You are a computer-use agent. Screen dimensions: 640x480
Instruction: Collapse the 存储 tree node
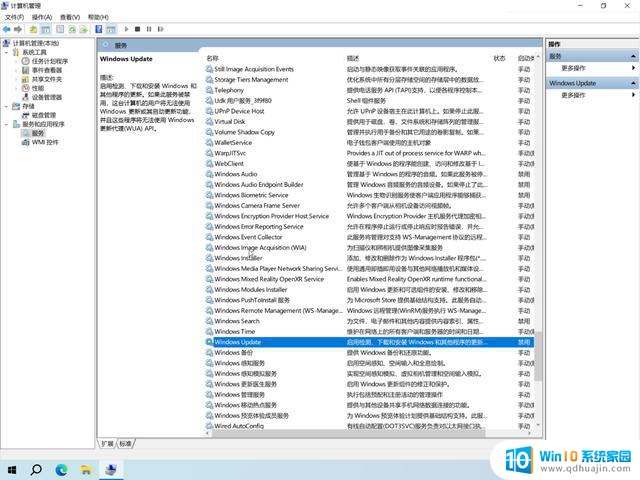click(7, 106)
